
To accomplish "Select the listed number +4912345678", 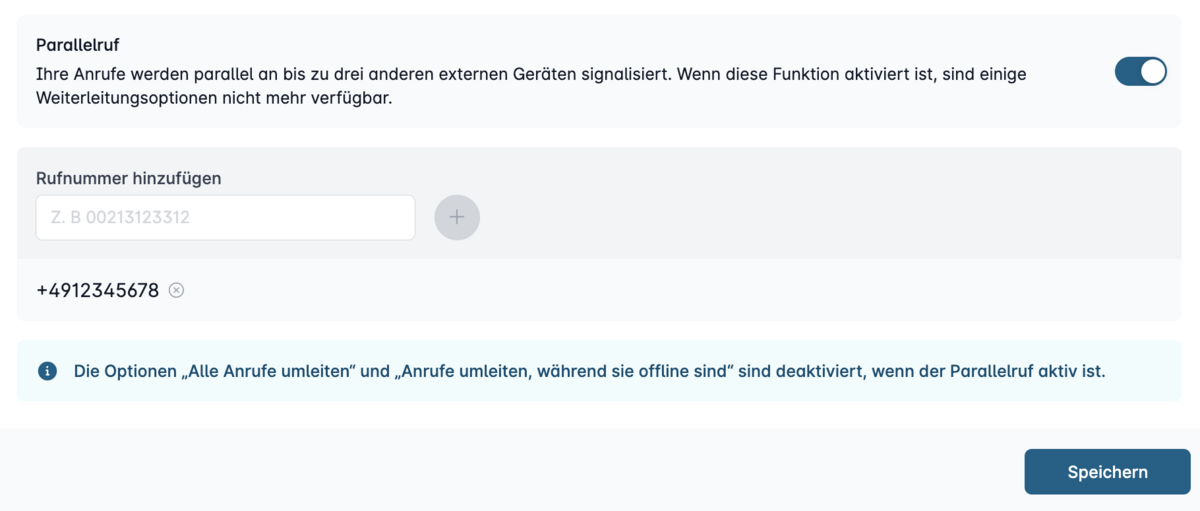I will coord(98,291).
